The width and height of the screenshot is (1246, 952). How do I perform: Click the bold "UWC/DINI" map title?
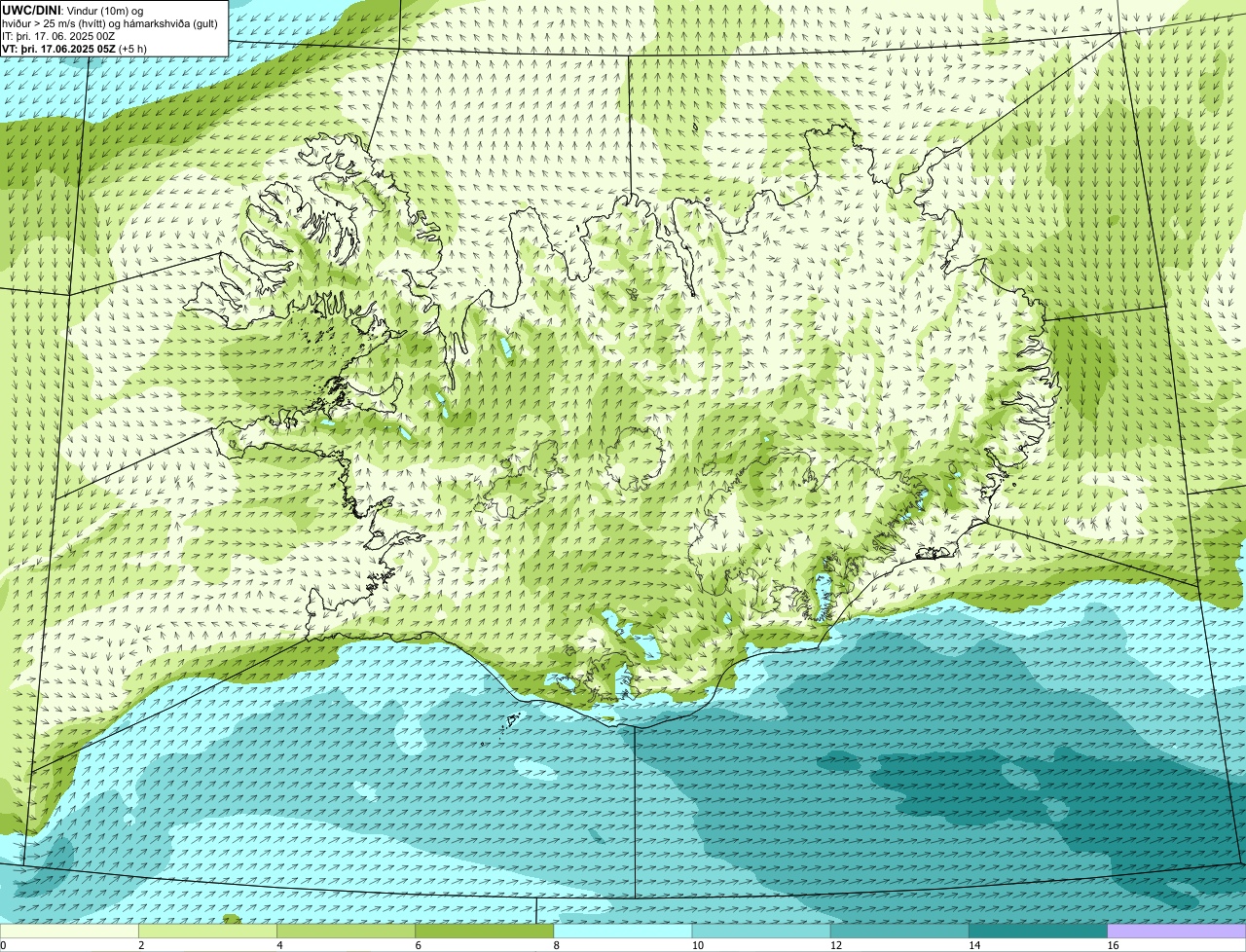(31, 10)
